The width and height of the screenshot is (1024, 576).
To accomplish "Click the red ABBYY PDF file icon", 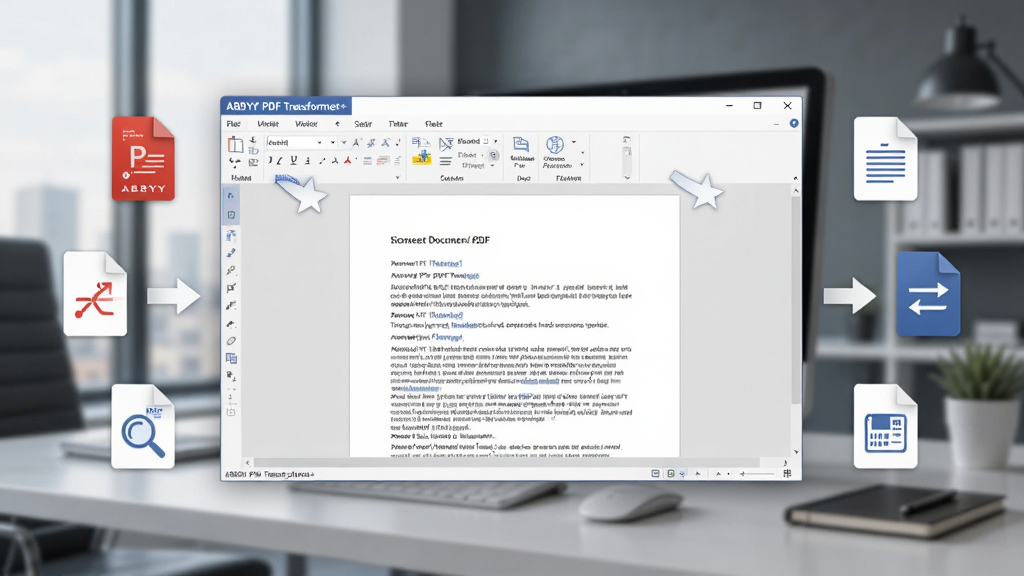I will pos(143,159).
